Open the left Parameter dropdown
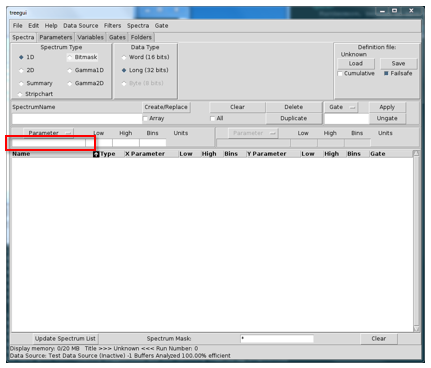Image resolution: width=431 pixels, height=368 pixels. pos(49,133)
